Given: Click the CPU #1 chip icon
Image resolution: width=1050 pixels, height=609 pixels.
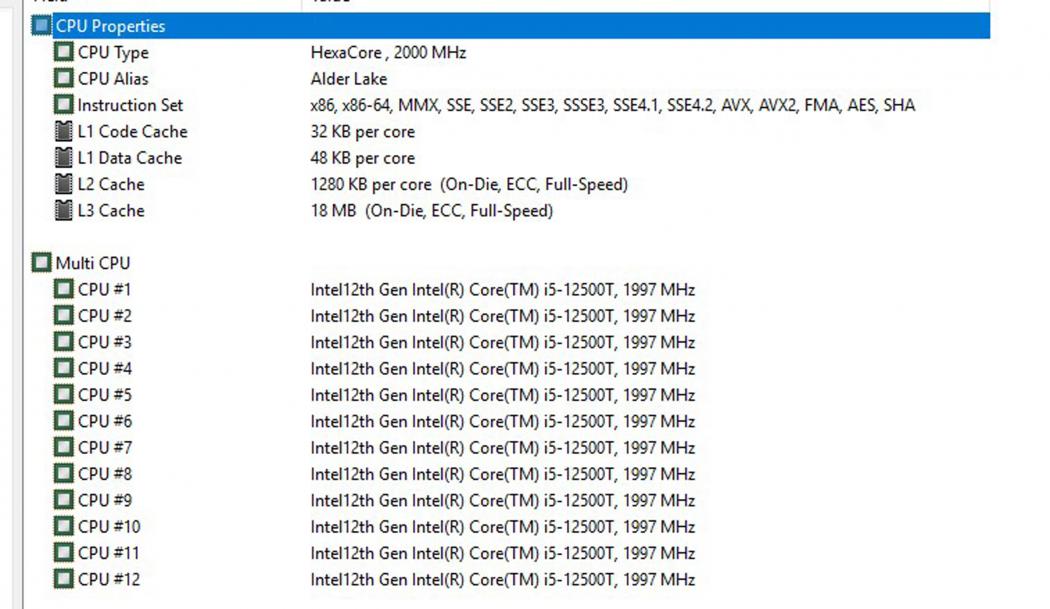Looking at the screenshot, I should [63, 290].
